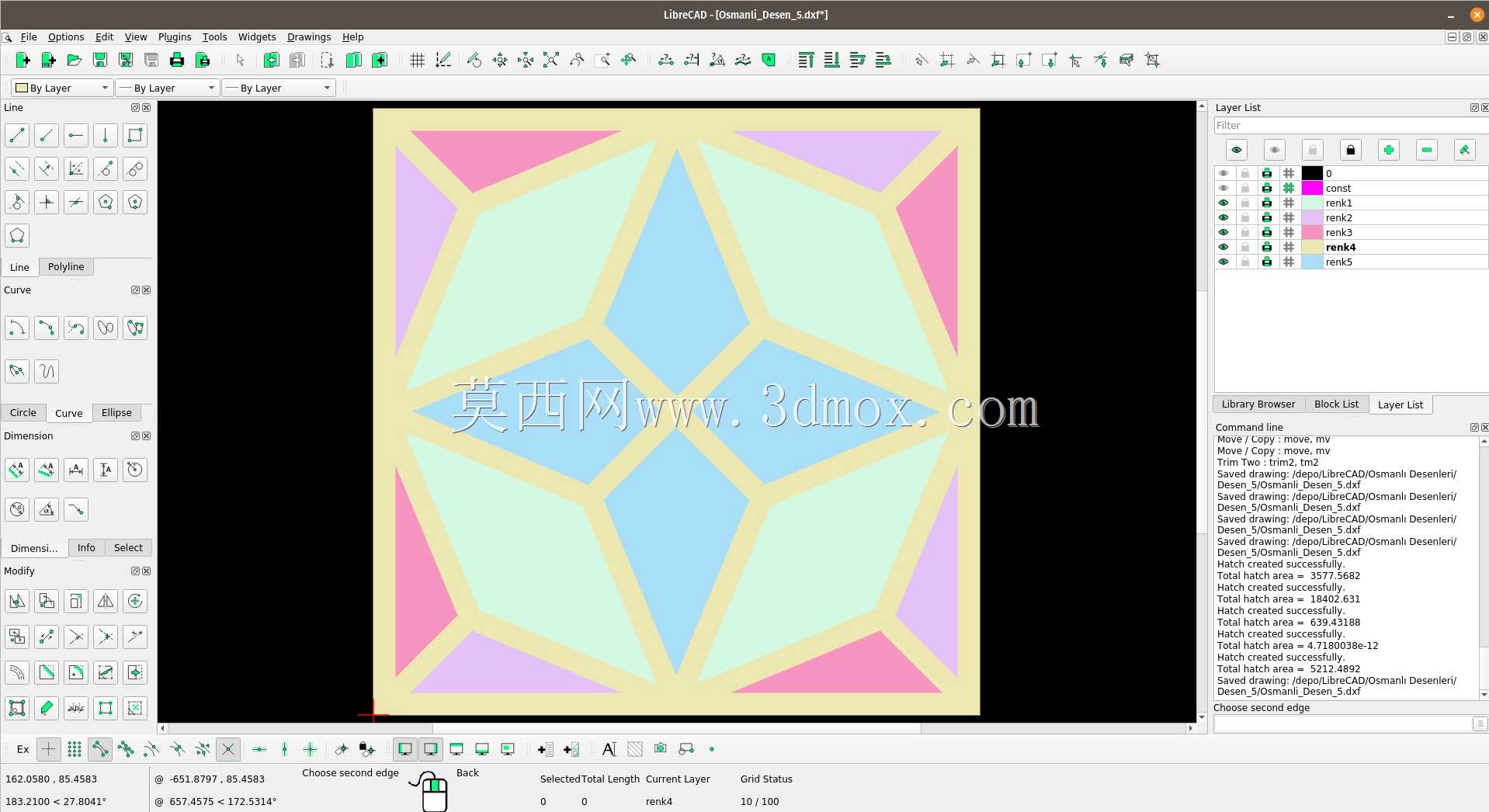Hide the renk2 layer
Viewport: 1489px width, 812px height.
1223,217
